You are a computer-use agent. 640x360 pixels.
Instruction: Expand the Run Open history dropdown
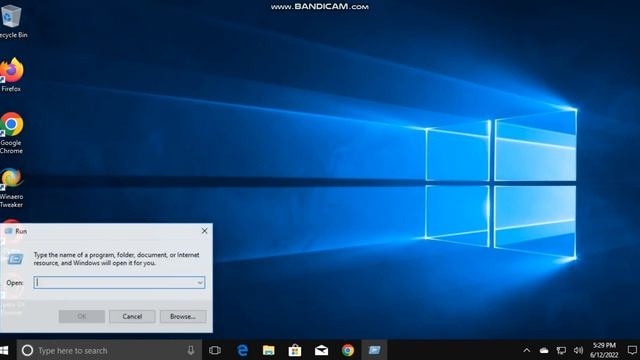click(x=200, y=282)
